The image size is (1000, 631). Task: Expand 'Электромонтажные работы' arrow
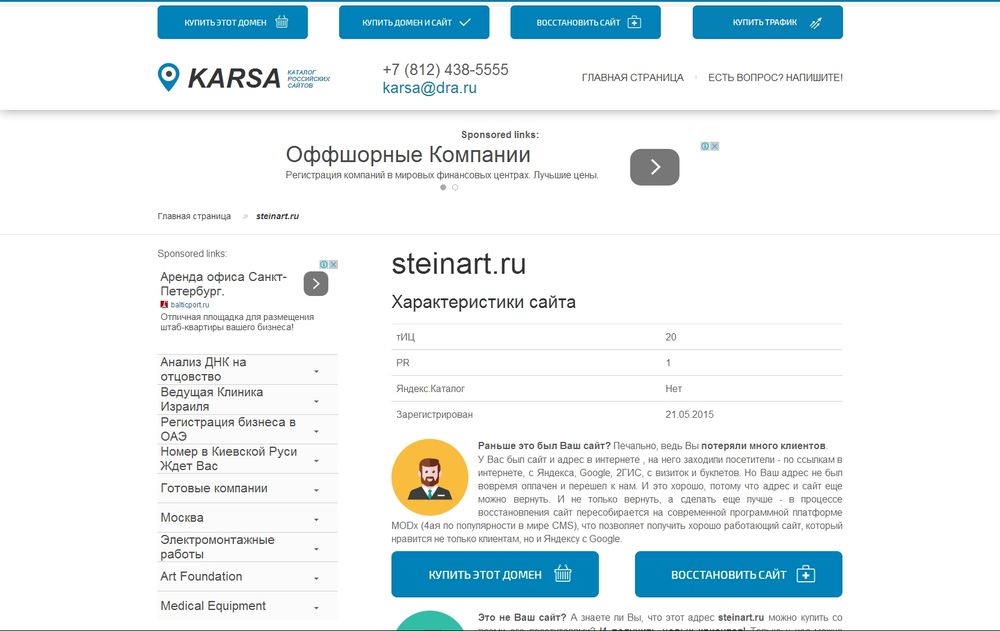coord(316,549)
